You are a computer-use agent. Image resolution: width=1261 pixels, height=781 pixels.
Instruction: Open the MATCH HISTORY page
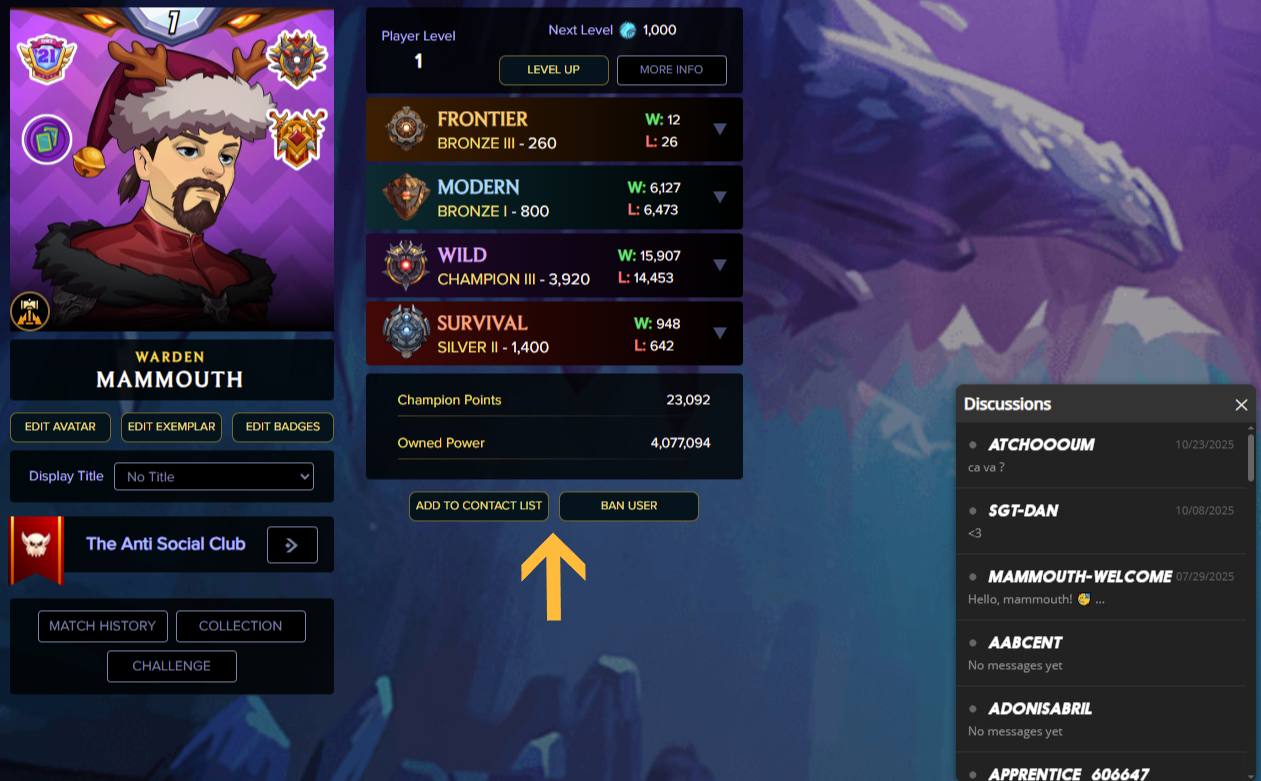(102, 626)
